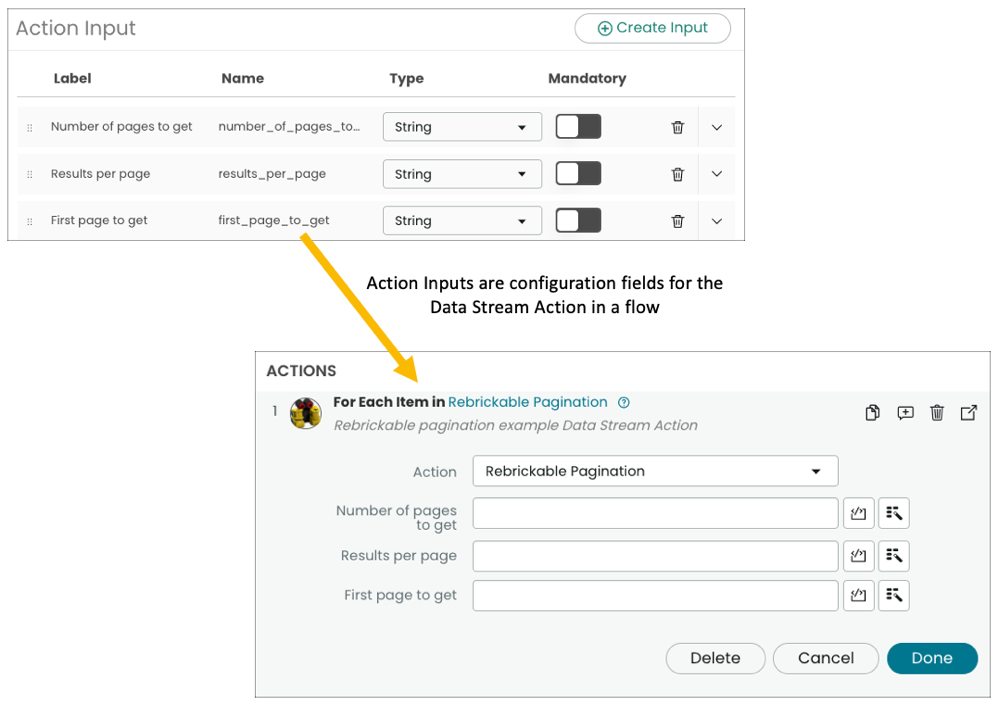
Task: Open Type dropdown for 'Number of pages to get'
Action: coord(462,127)
